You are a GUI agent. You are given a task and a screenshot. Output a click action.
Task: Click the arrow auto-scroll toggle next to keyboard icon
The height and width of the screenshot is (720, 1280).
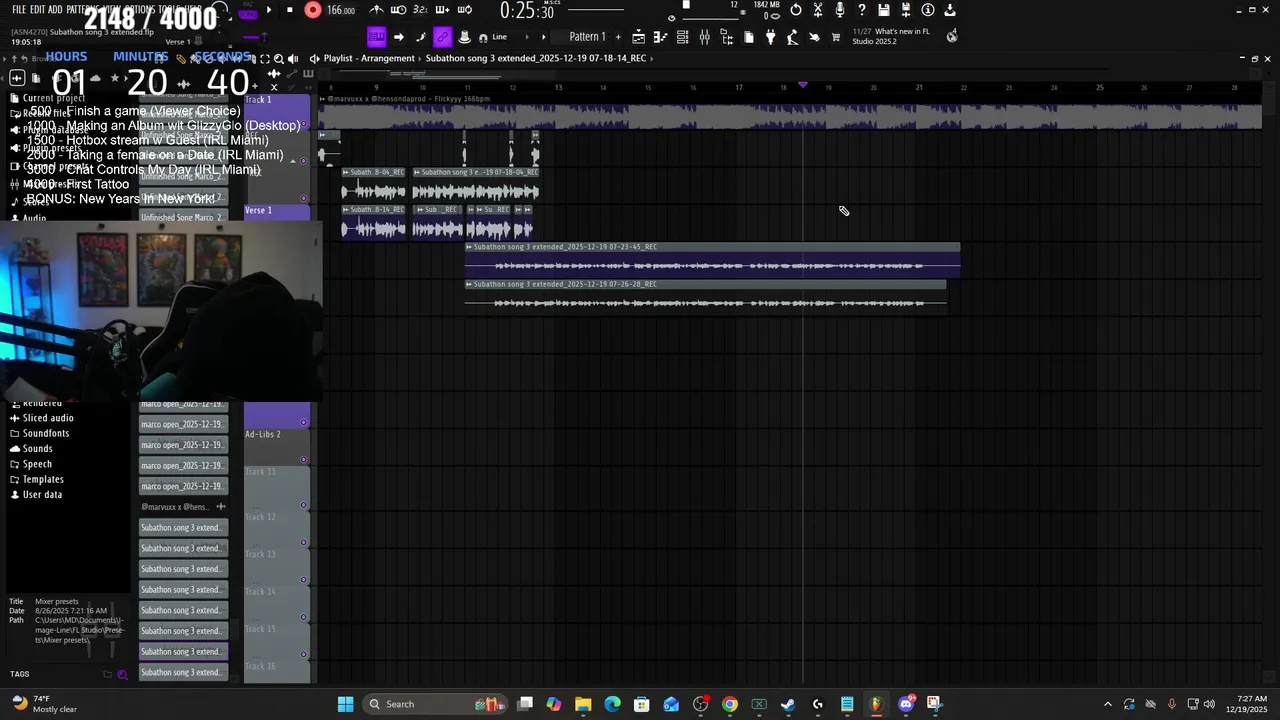(398, 37)
